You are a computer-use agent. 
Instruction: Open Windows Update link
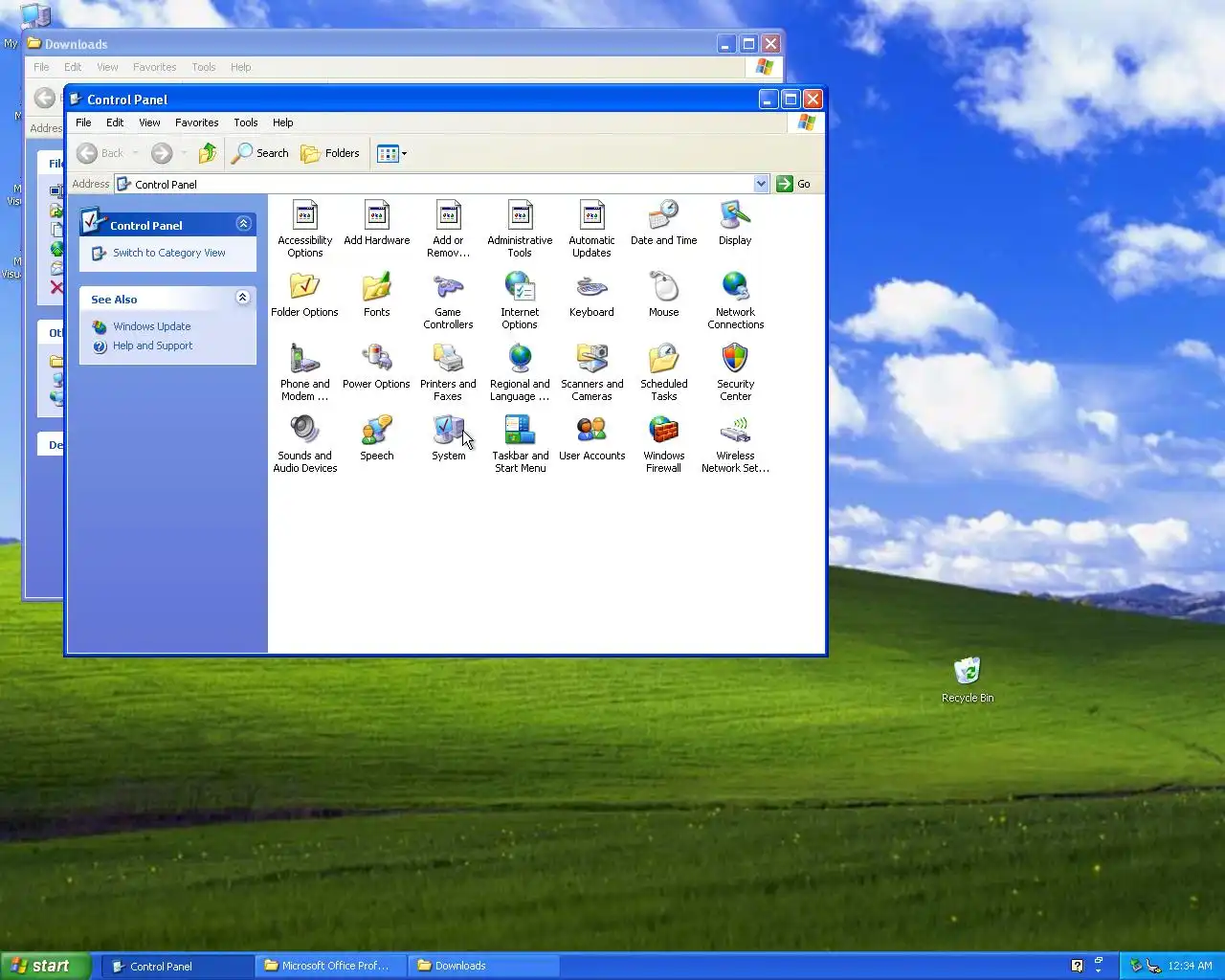tap(152, 326)
